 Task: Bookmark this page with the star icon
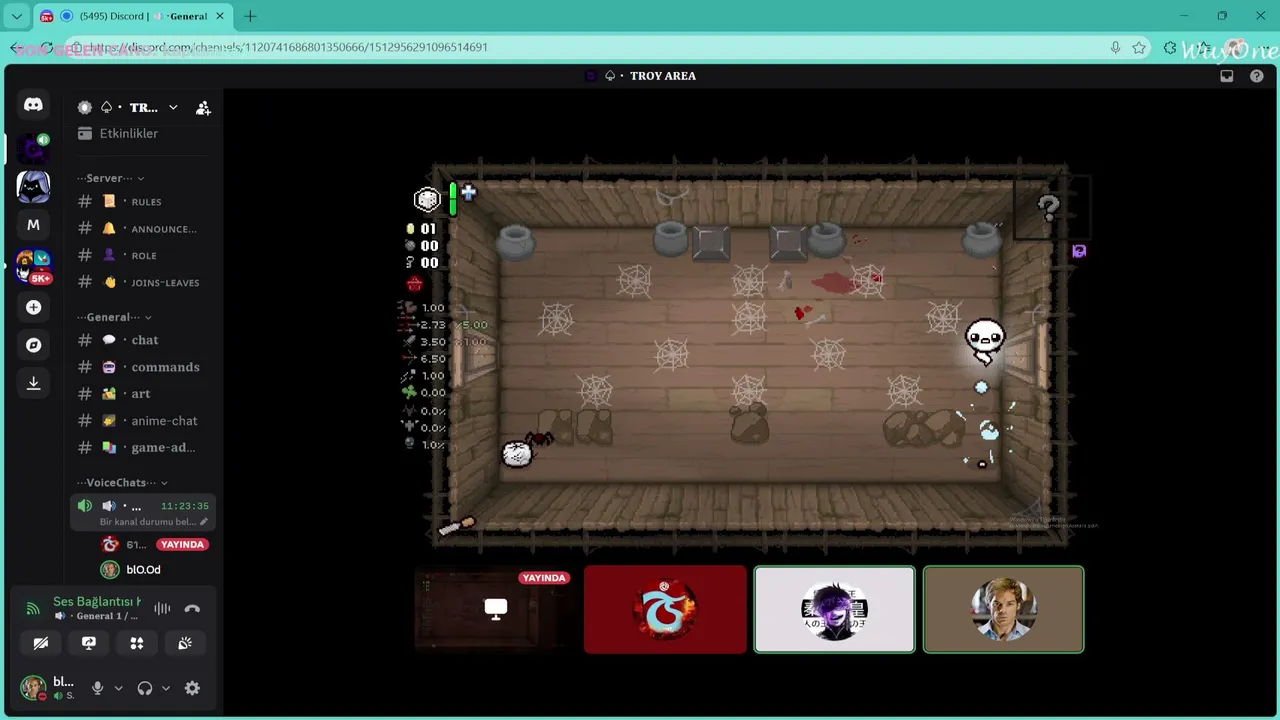point(1139,47)
